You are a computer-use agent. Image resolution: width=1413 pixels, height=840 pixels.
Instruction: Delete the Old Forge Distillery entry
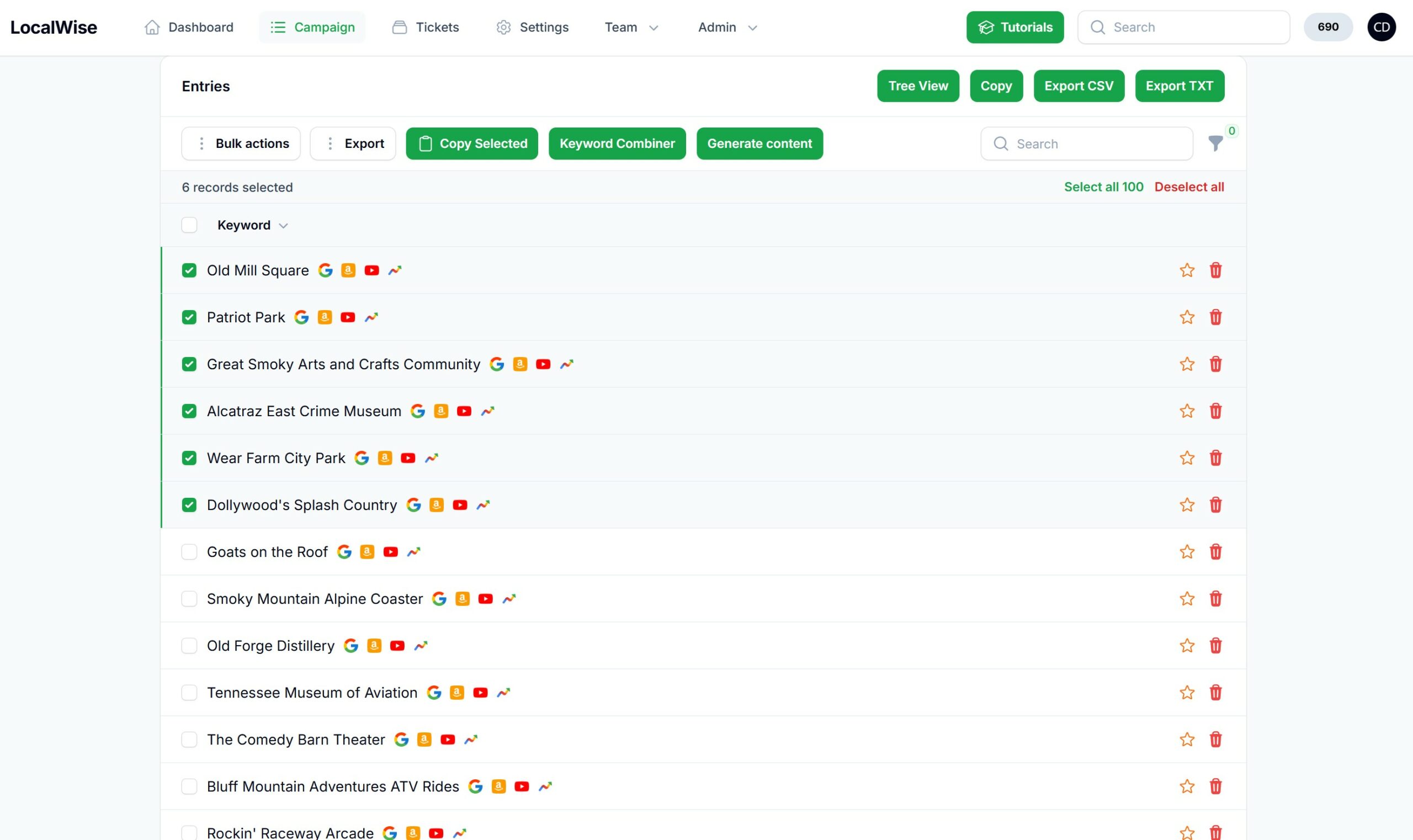click(x=1215, y=645)
